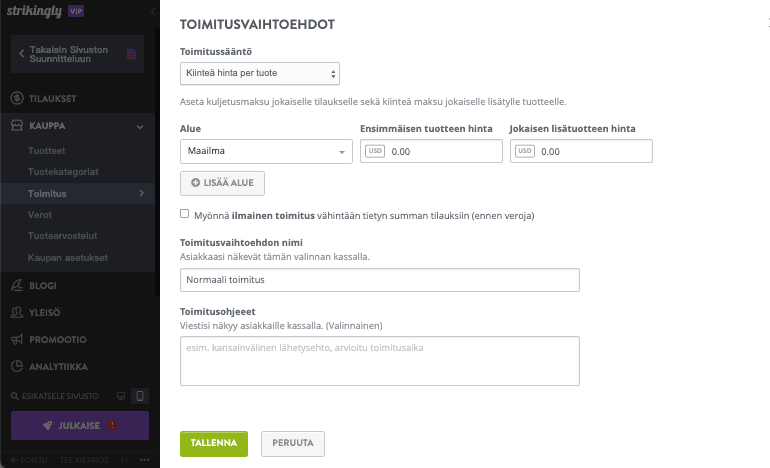The image size is (770, 468).
Task: Click the Poistu exit link
Action: (x=29, y=460)
